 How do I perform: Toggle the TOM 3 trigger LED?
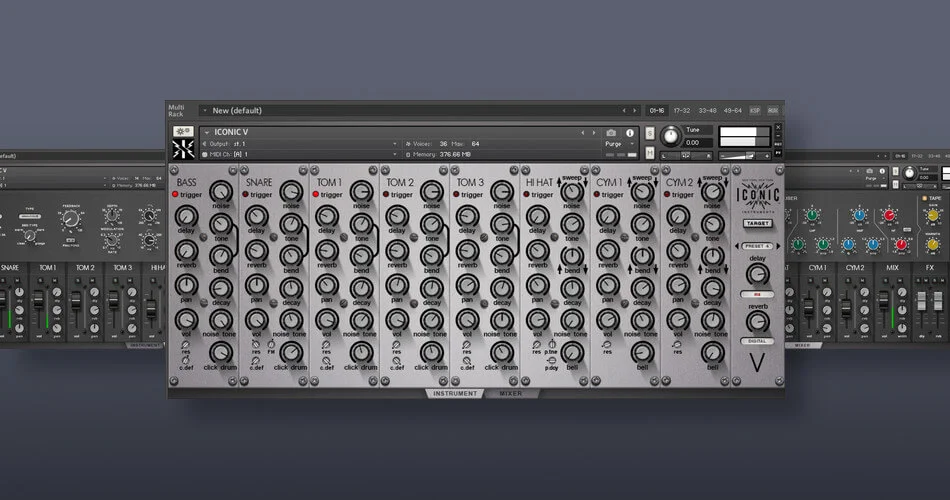[456, 195]
